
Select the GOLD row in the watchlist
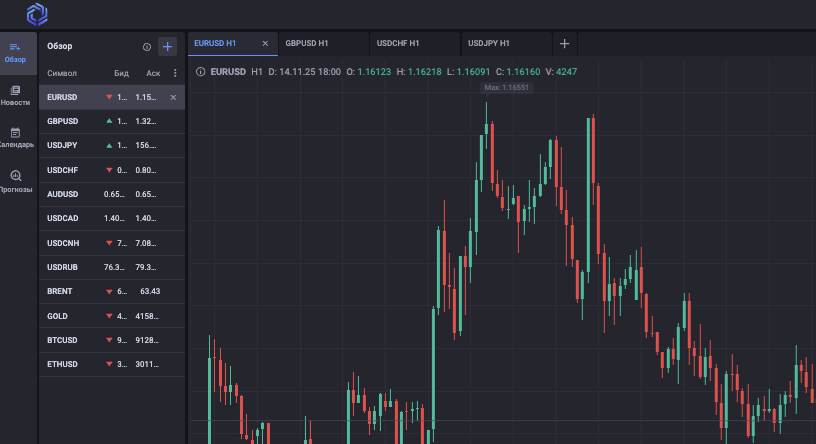pos(112,316)
